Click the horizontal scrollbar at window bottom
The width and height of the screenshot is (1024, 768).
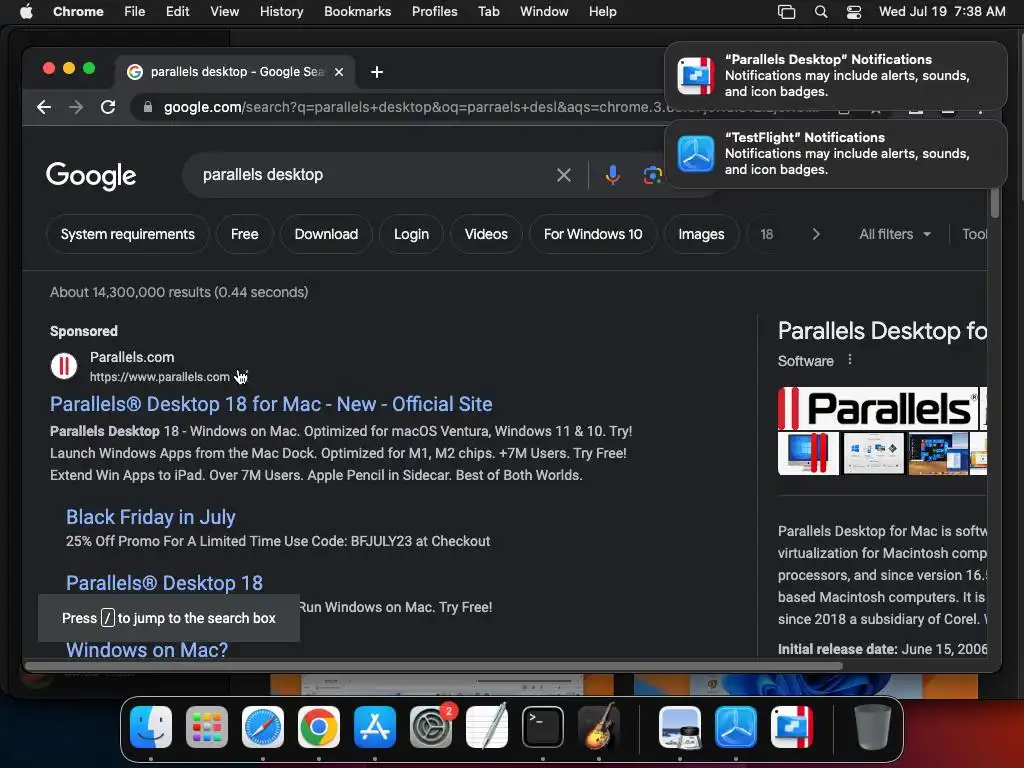coord(434,667)
